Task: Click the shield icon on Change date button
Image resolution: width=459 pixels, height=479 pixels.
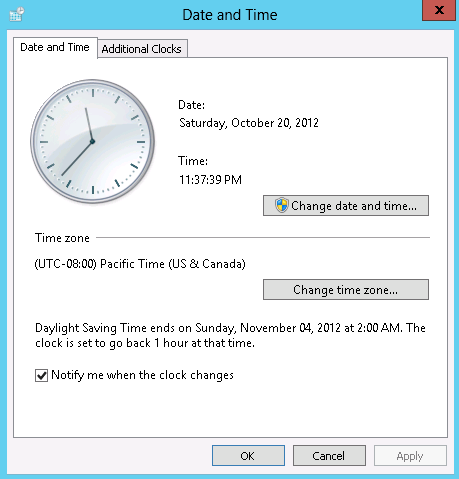Action: (282, 205)
